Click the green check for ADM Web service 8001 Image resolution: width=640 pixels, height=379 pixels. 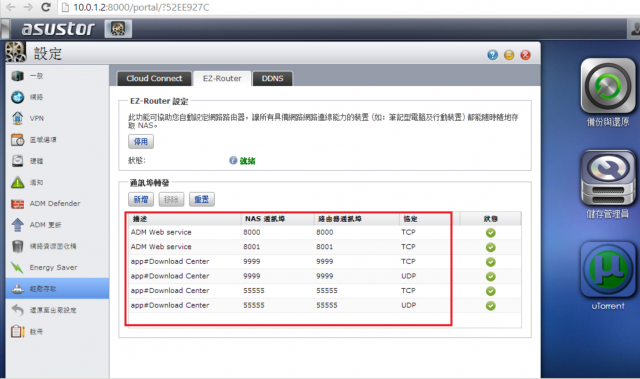click(491, 247)
